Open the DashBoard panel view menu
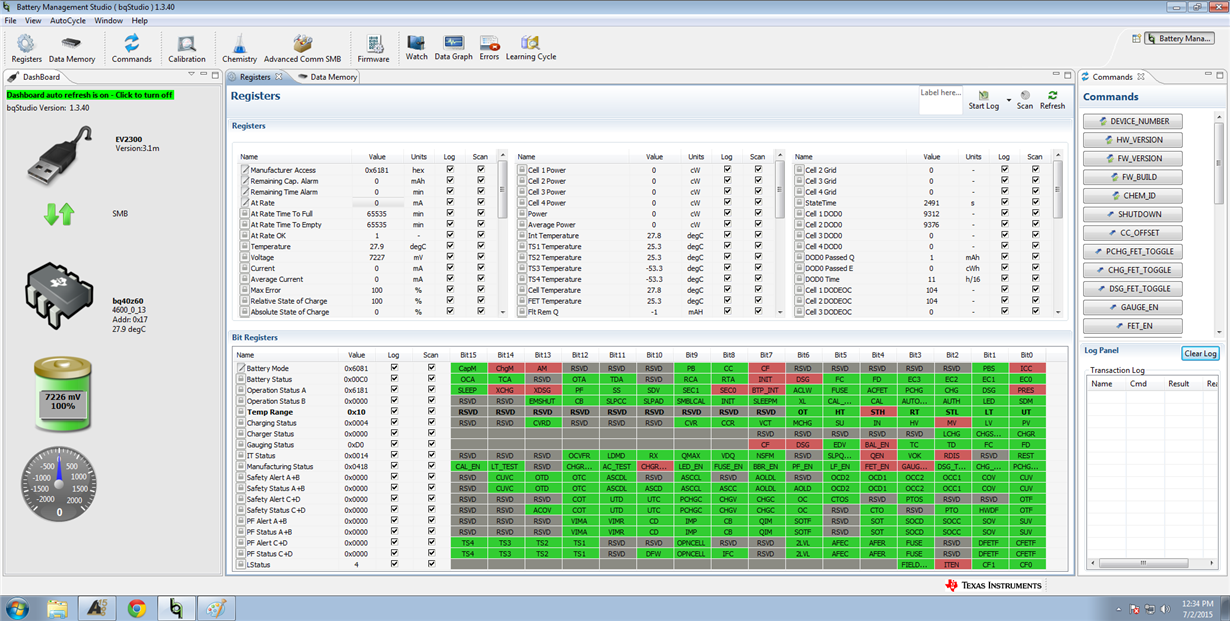 point(190,76)
